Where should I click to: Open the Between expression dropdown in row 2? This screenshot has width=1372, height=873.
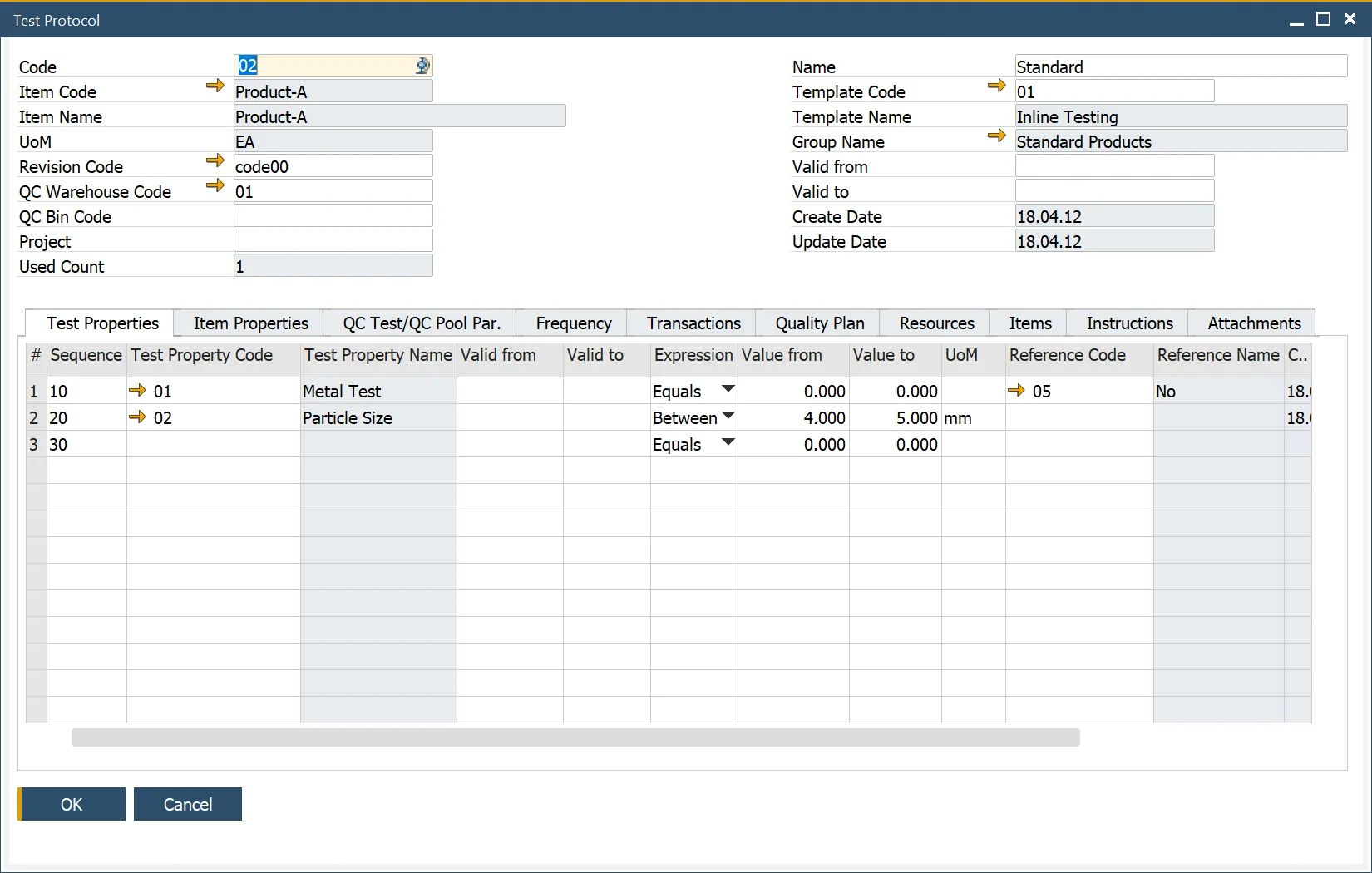(728, 417)
